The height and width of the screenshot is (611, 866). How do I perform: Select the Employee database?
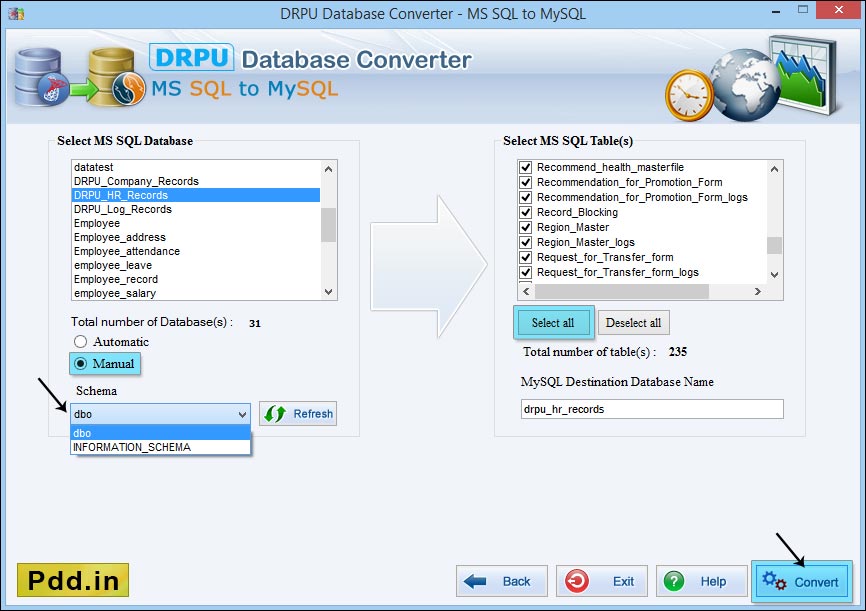coord(196,223)
